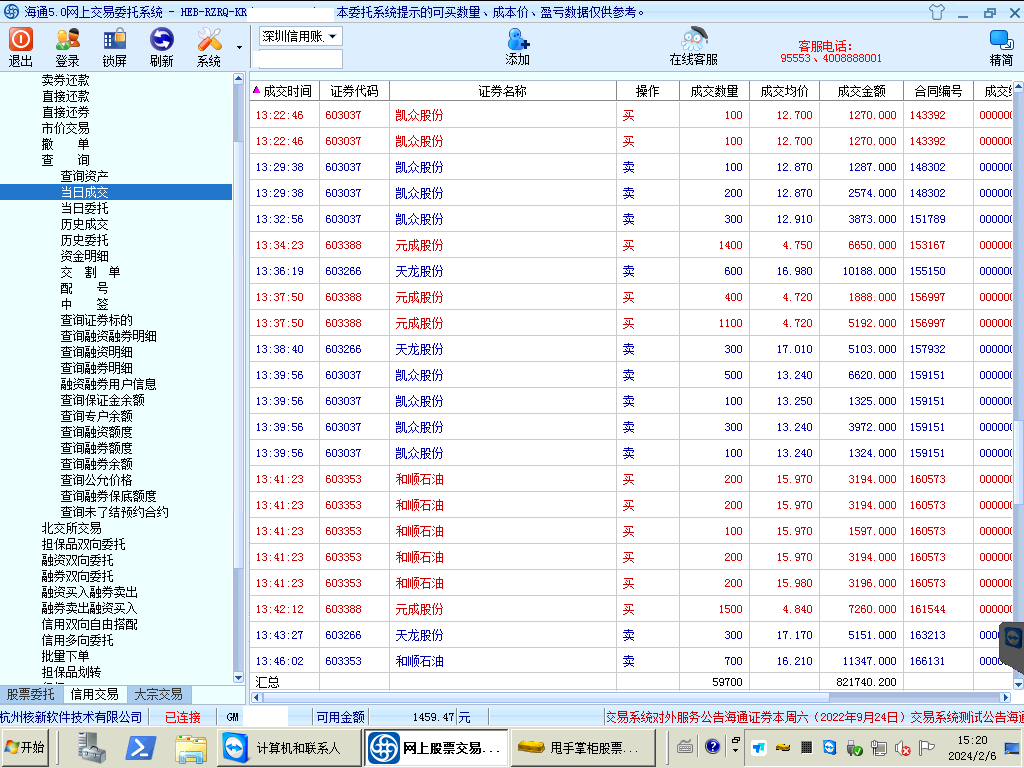The width and height of the screenshot is (1024, 768).
Task: Open 查询资产 in the sidebar
Action: [x=84, y=176]
